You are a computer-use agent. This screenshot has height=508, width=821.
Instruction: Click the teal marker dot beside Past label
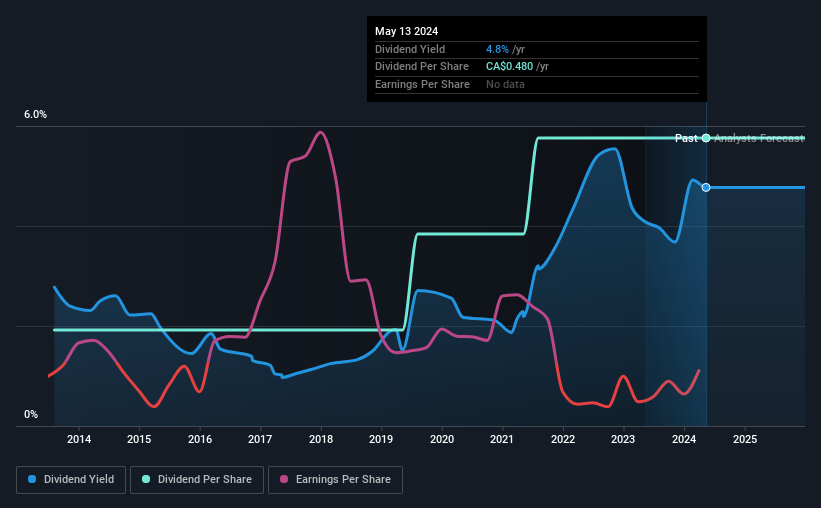(x=706, y=138)
